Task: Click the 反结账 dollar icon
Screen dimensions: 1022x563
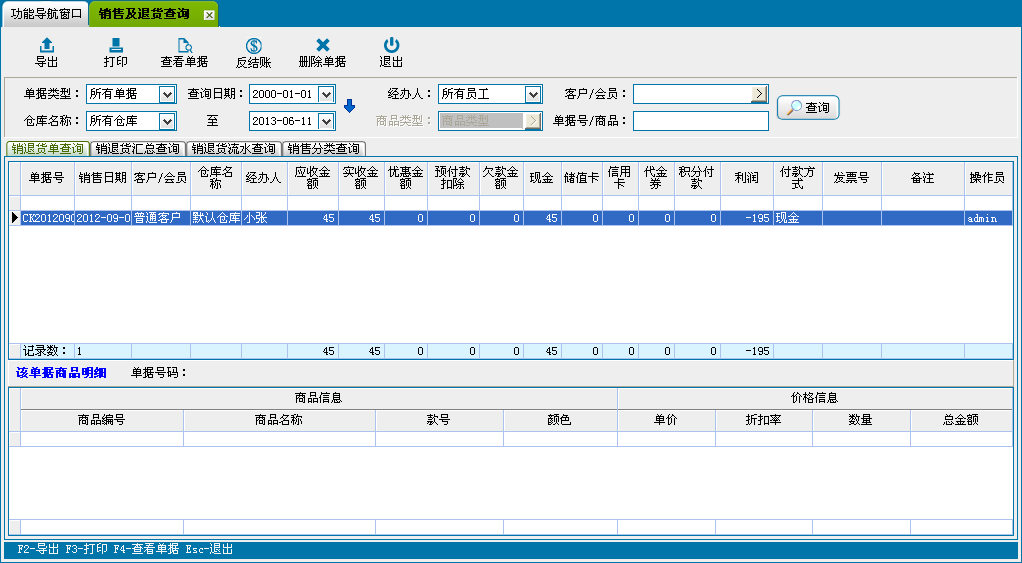Action: (254, 46)
